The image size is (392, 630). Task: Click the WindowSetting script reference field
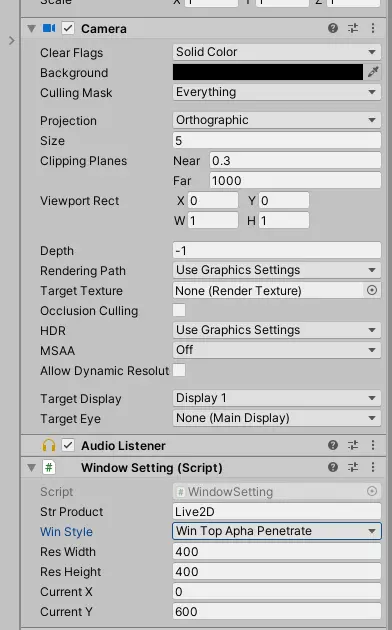pyautogui.click(x=277, y=491)
